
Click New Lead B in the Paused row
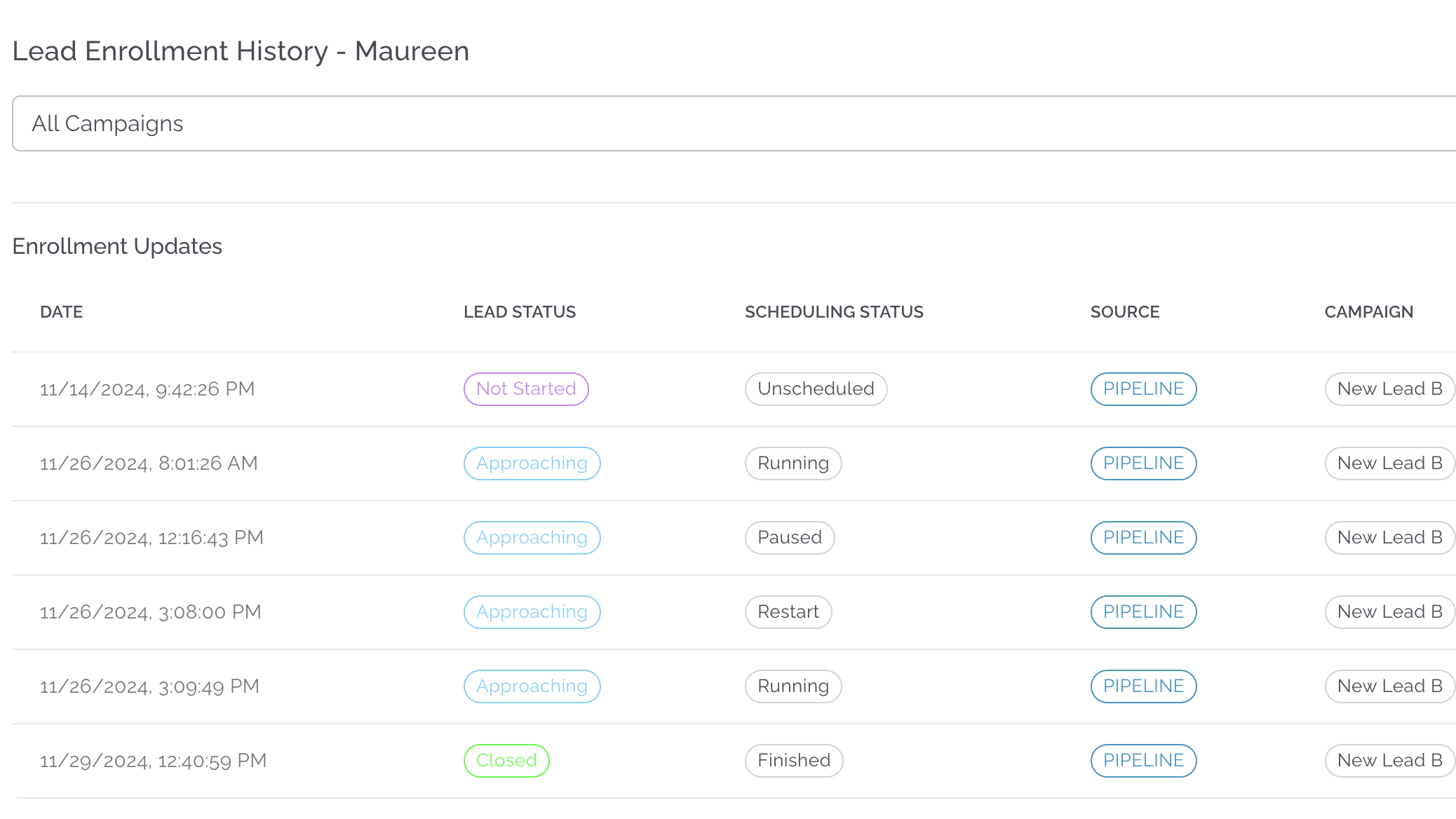pos(1389,538)
